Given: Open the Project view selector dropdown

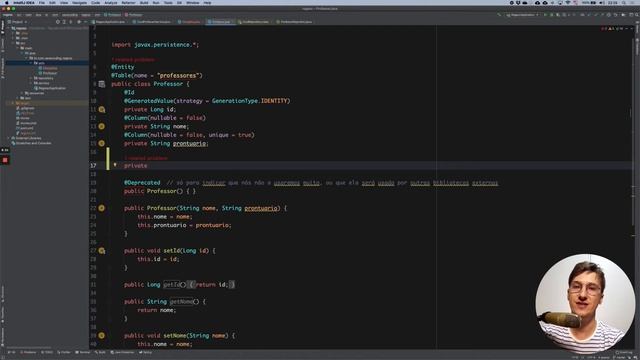Looking at the screenshot, I should pos(18,22).
